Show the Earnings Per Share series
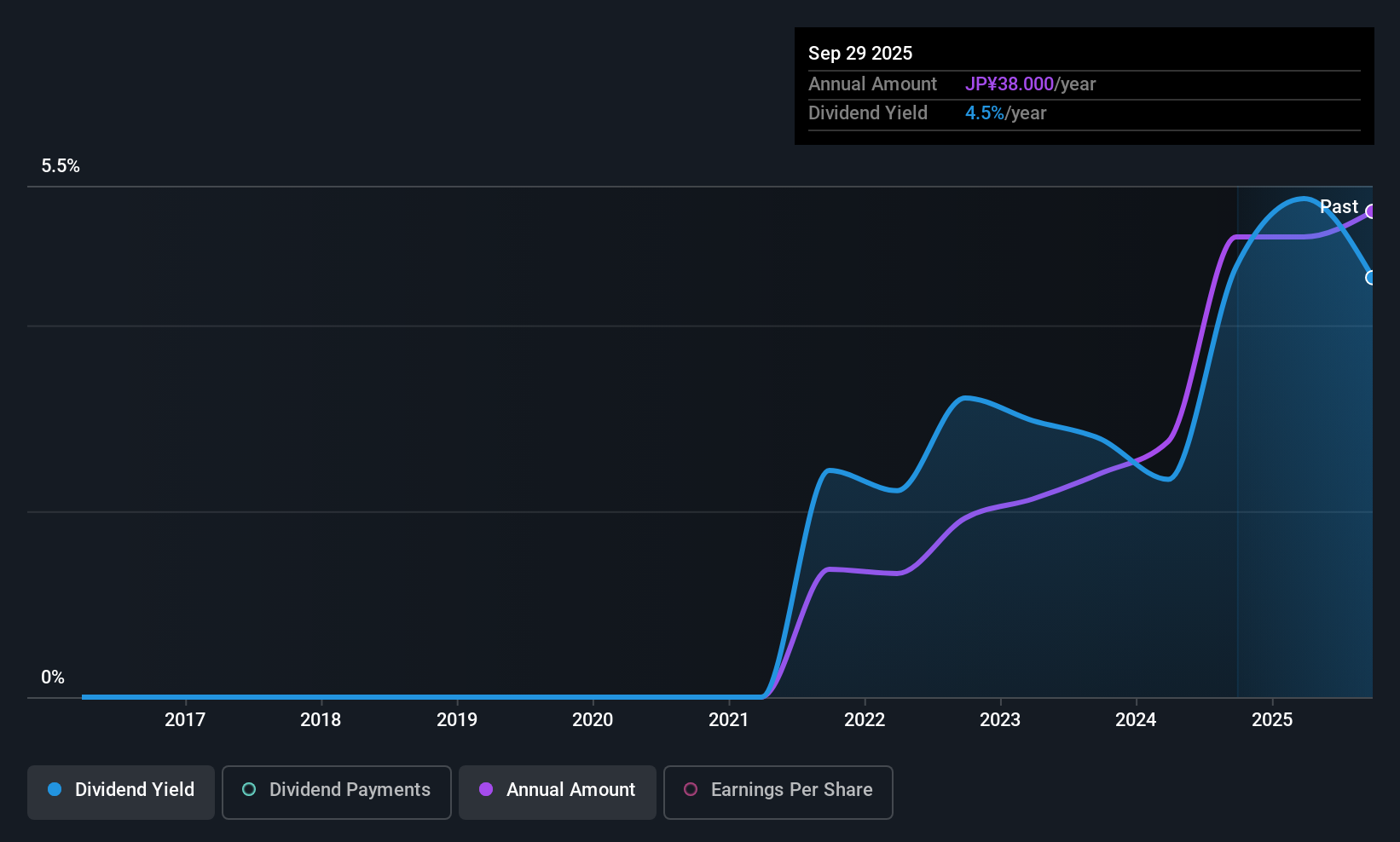 (778, 792)
